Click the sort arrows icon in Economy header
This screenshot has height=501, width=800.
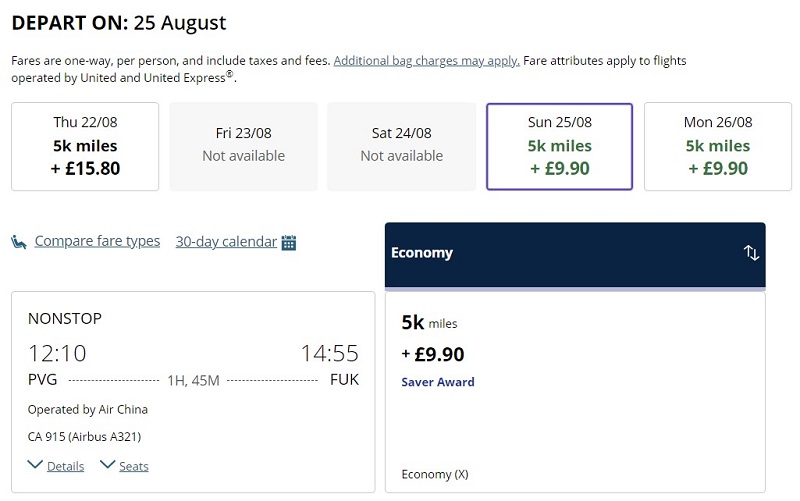(x=751, y=253)
